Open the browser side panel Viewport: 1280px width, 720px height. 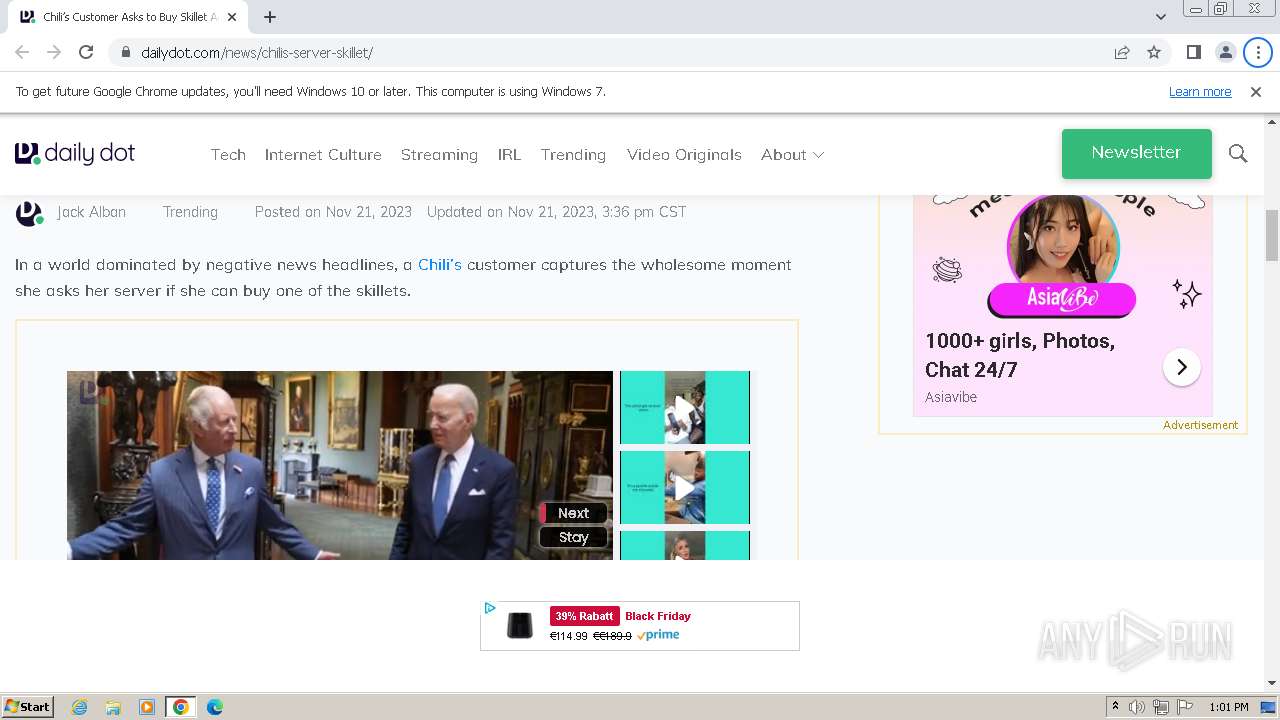(x=1193, y=52)
